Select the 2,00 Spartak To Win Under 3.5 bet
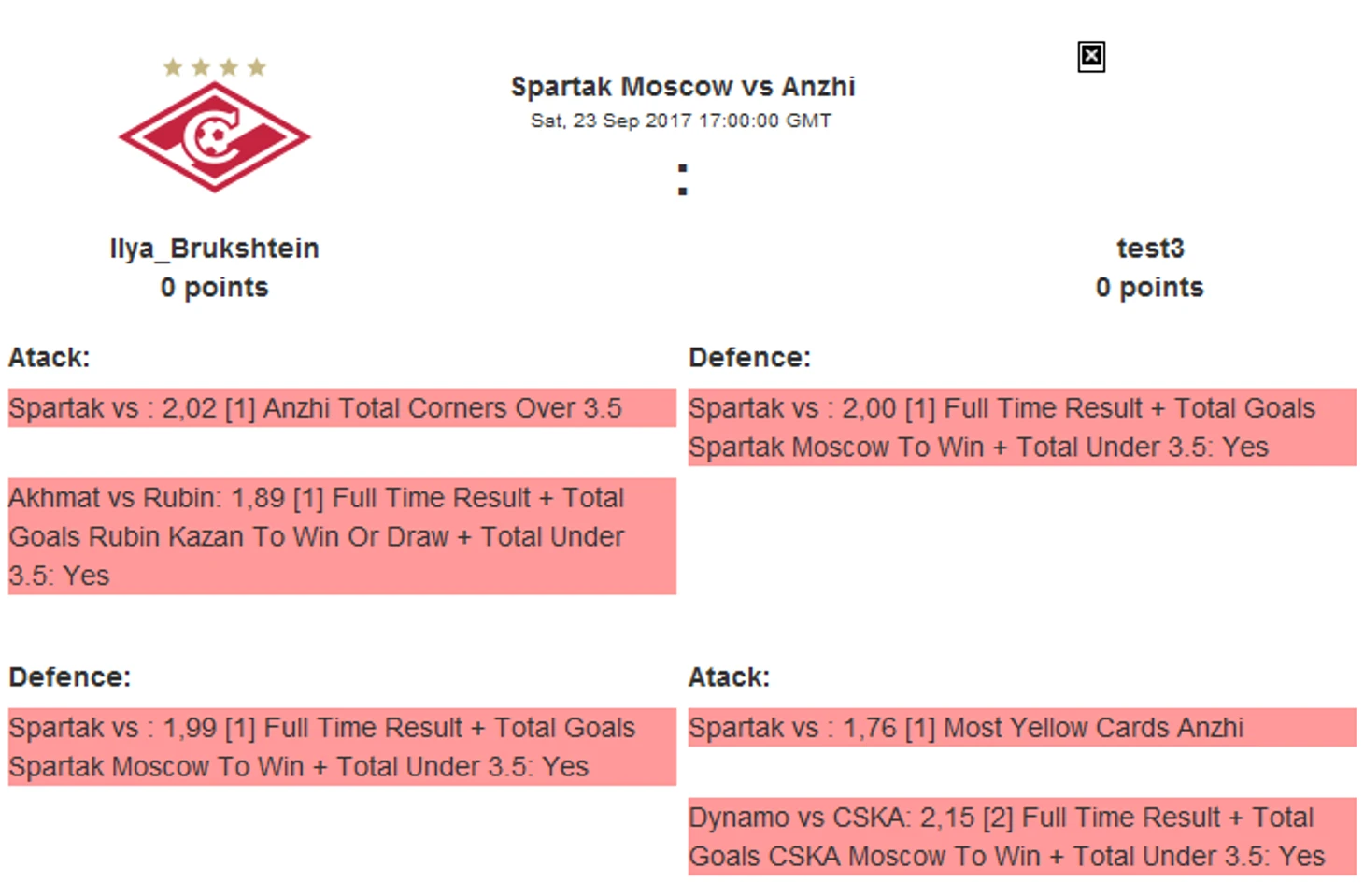The height and width of the screenshot is (896, 1364). click(x=1021, y=428)
